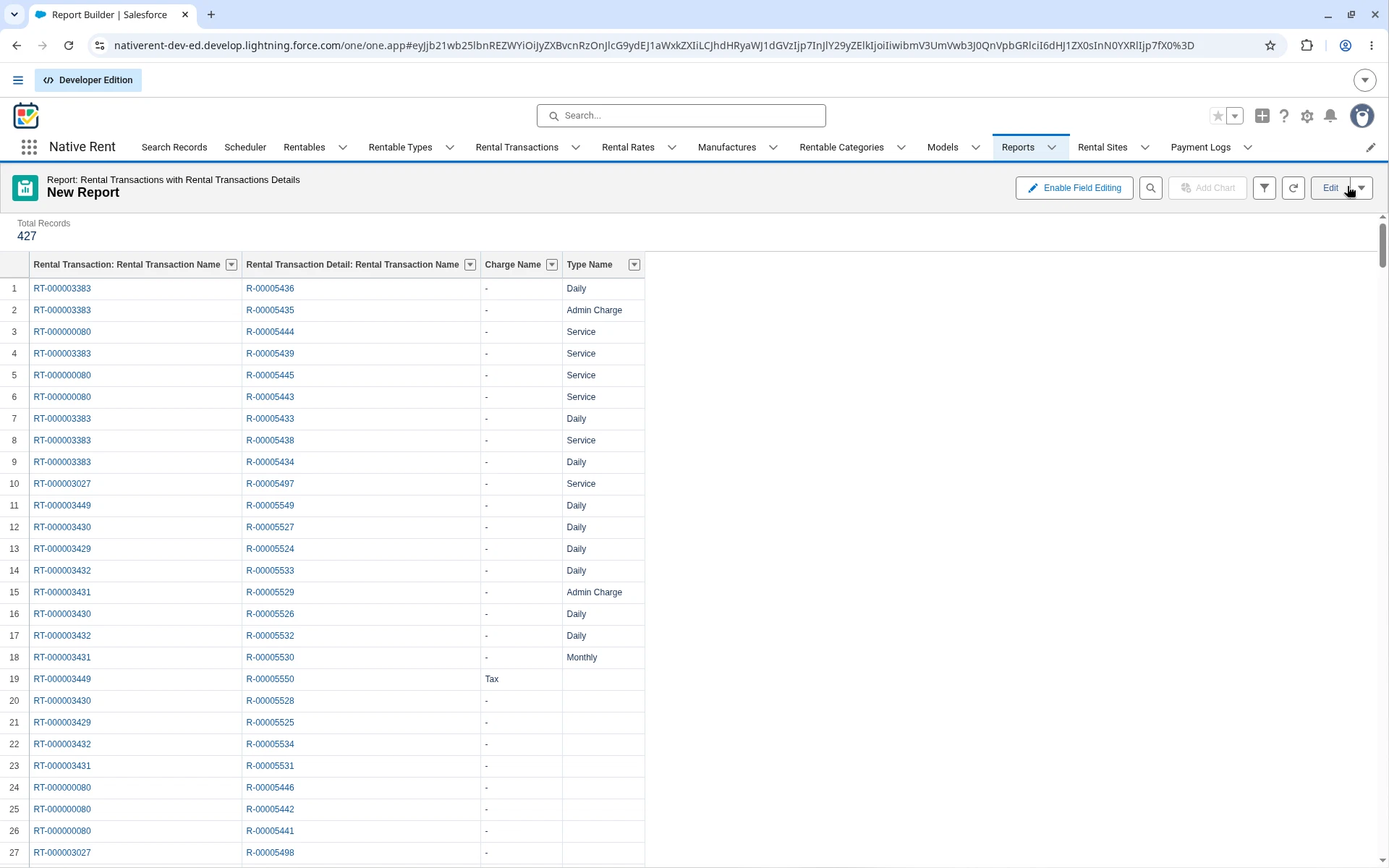Open the Native Rent app logo
This screenshot has width=1389, height=868.
26,116
